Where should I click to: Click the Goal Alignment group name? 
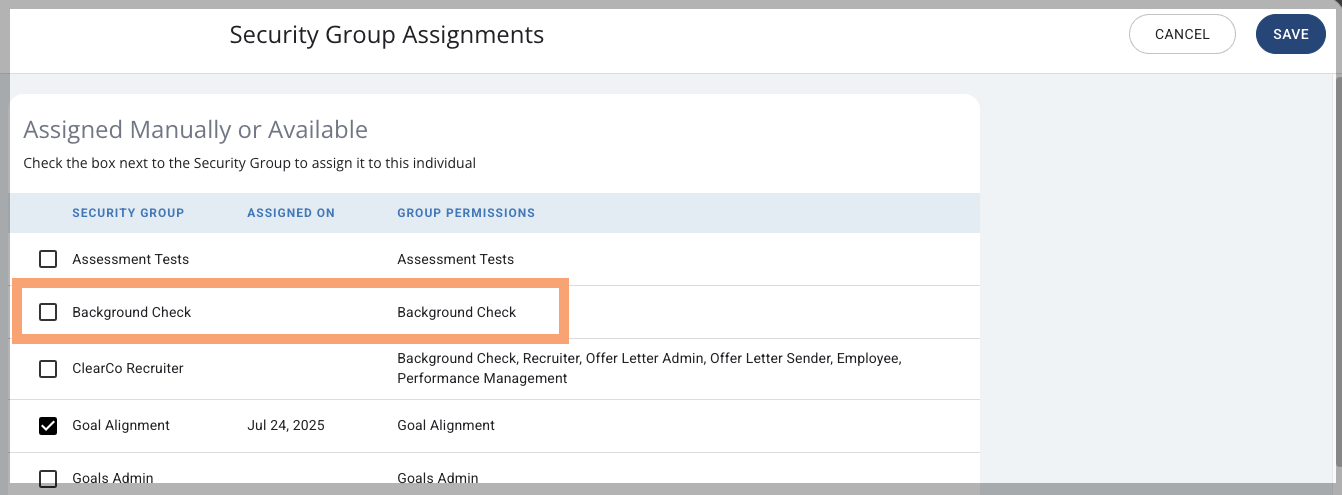point(121,425)
